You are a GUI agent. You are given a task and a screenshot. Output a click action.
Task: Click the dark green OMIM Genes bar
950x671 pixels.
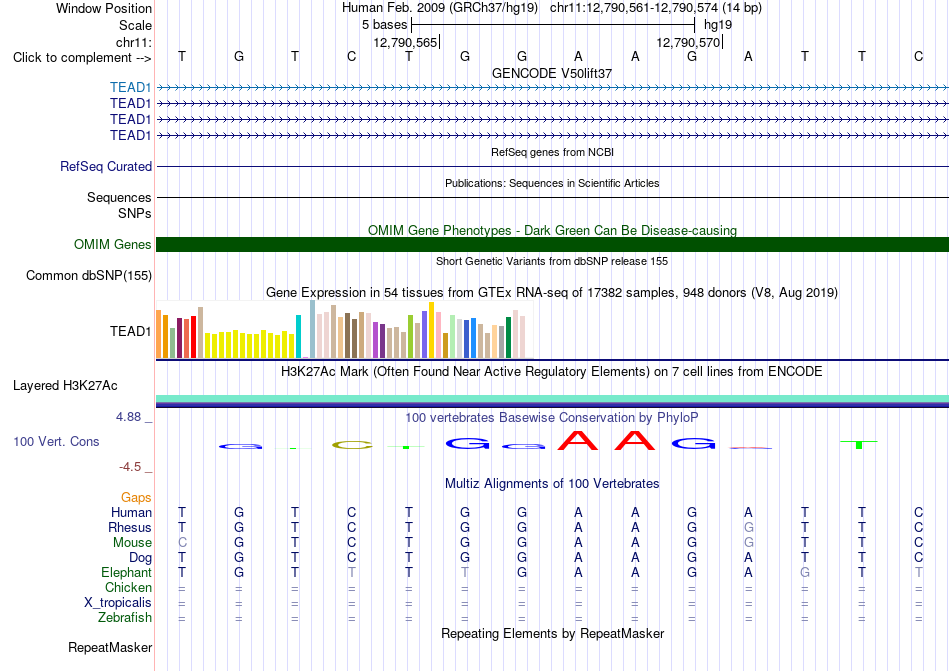[552, 244]
